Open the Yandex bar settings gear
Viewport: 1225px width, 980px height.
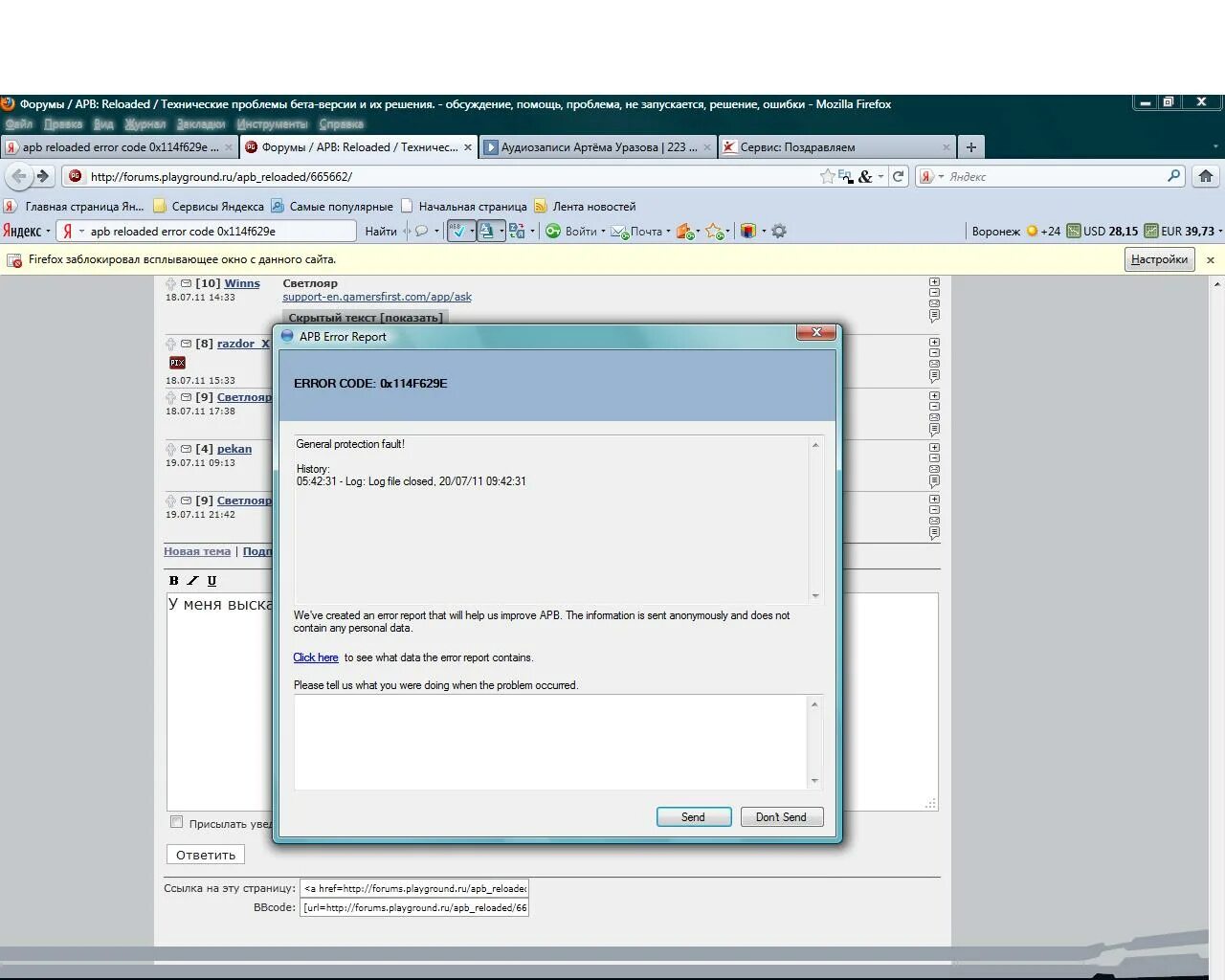779,231
